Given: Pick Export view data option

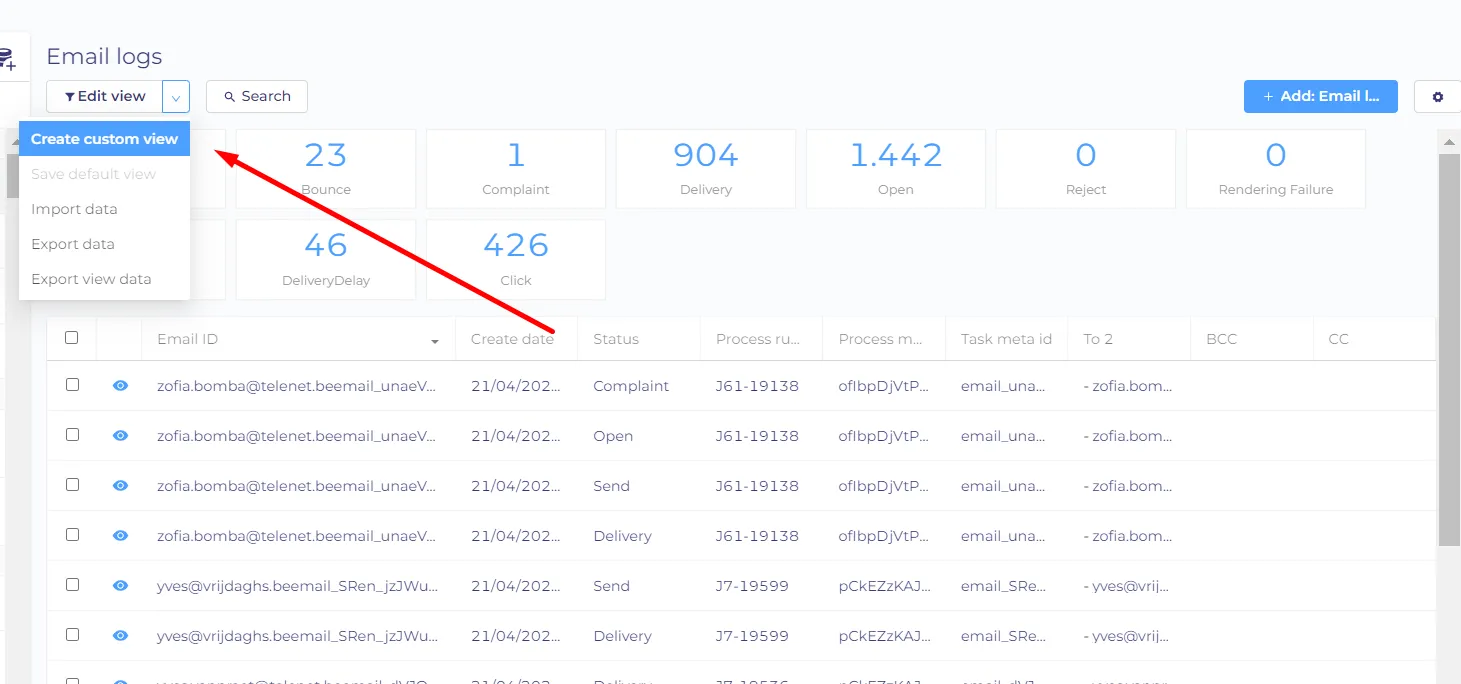Looking at the screenshot, I should pyautogui.click(x=104, y=279).
